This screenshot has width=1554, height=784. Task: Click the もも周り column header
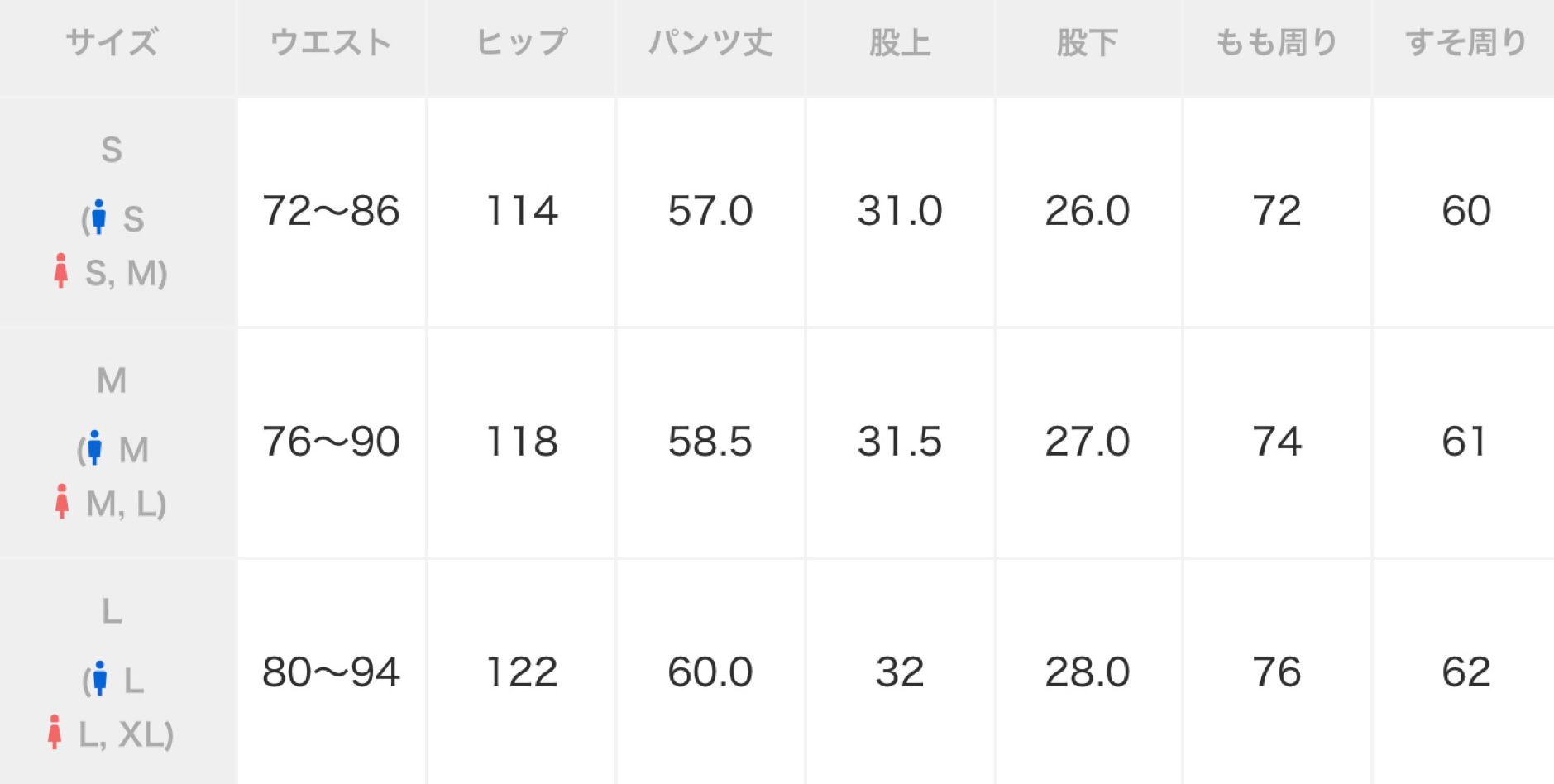coord(1276,43)
